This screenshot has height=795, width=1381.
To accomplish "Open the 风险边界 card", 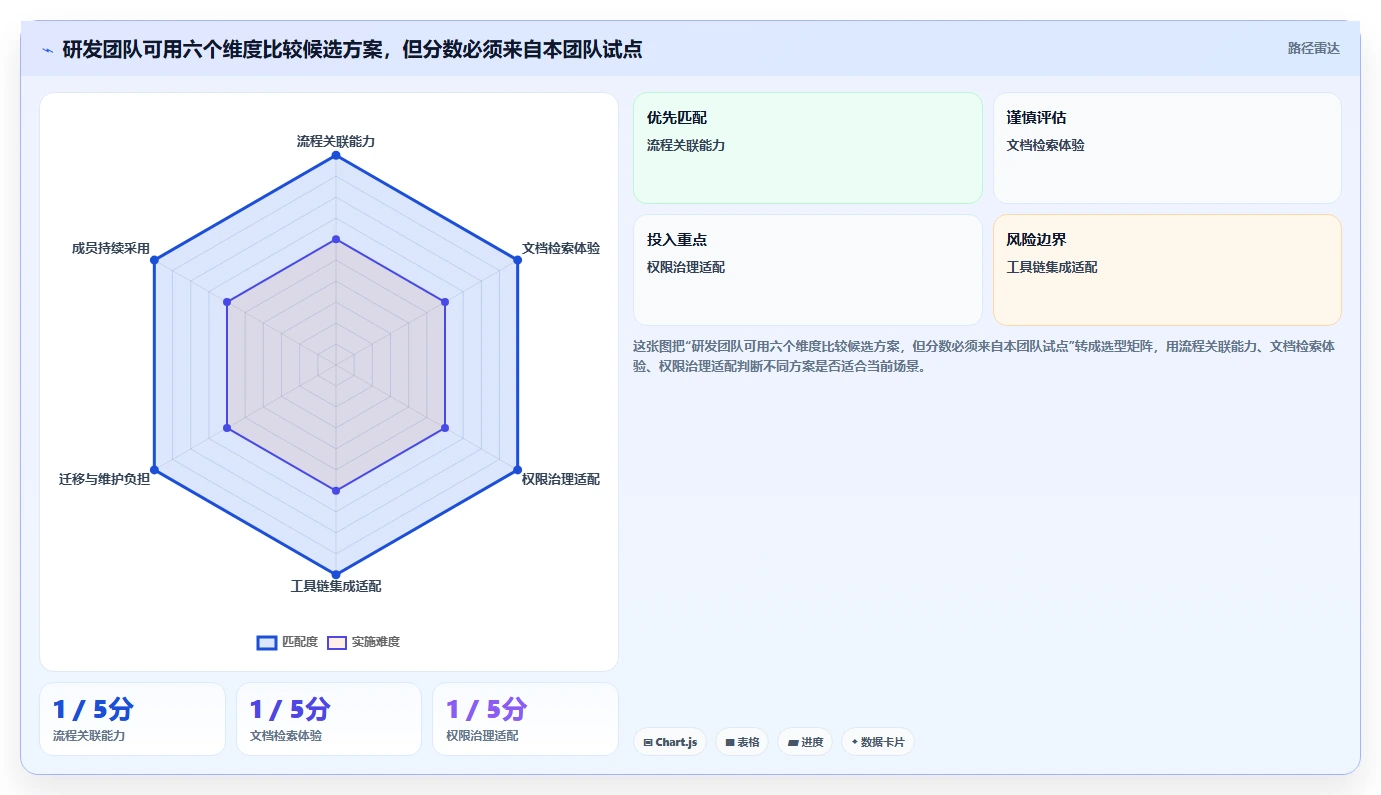I will click(1167, 270).
